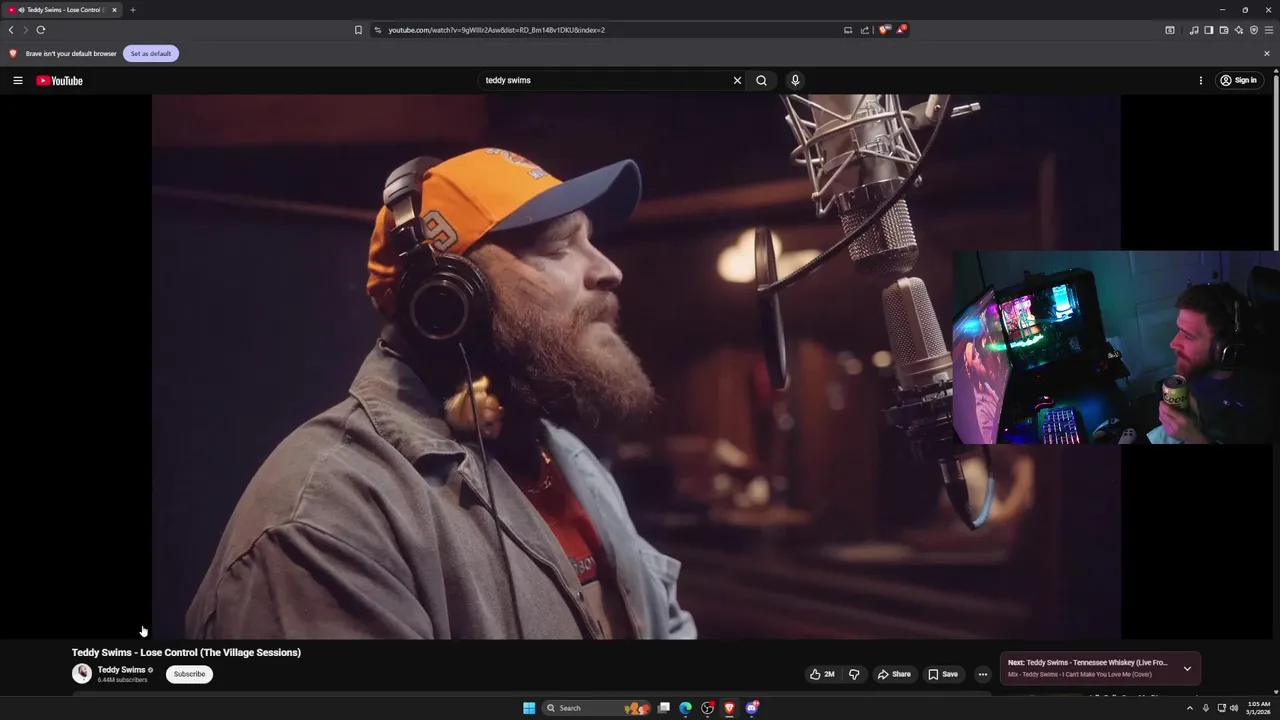The width and height of the screenshot is (1280, 720).
Task: Open more actions ellipsis beside Save
Action: [x=982, y=674]
